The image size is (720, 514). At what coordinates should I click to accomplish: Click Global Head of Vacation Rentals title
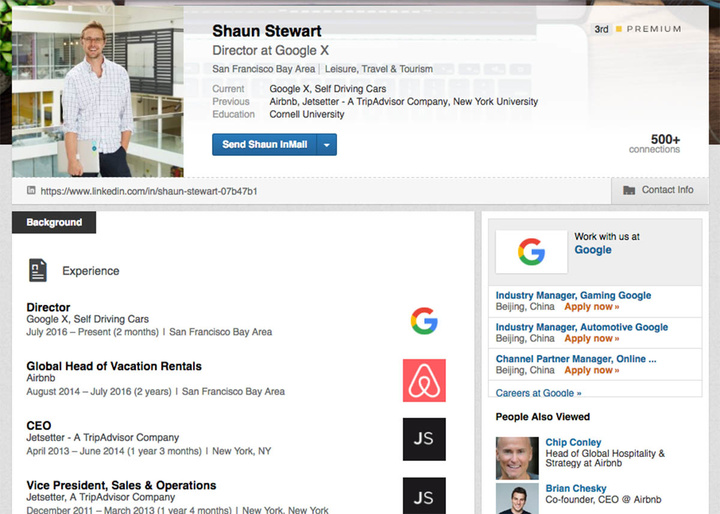[114, 366]
